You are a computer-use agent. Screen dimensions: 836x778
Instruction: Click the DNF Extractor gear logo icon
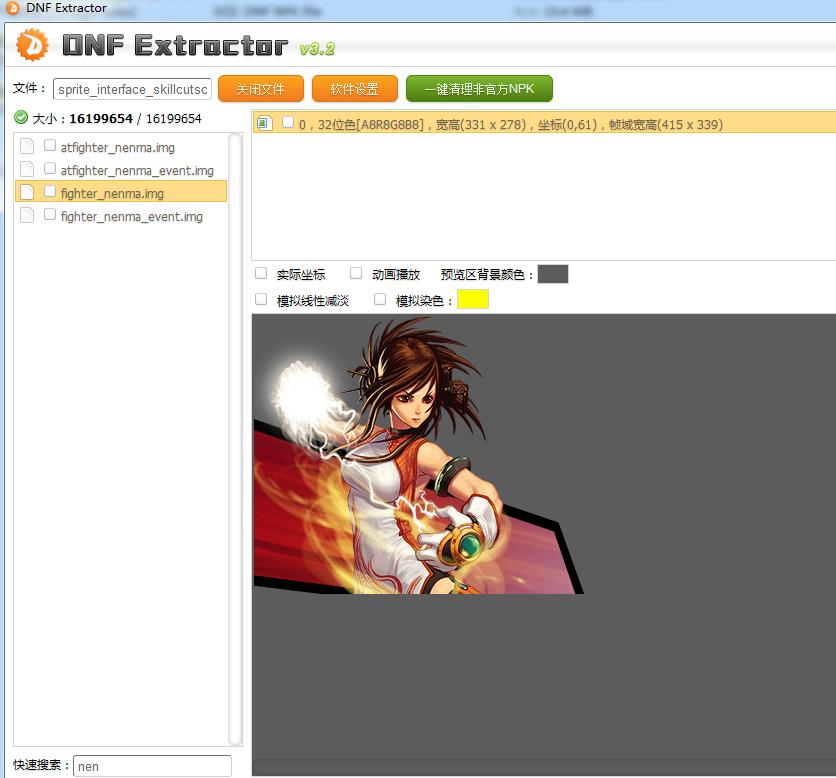tap(32, 45)
